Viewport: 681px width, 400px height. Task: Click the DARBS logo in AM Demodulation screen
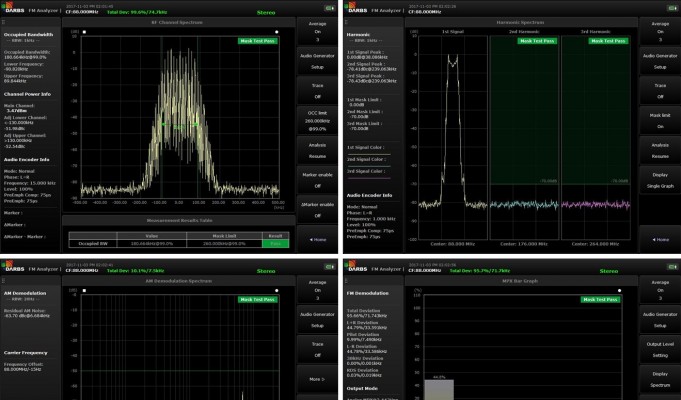click(x=13, y=267)
